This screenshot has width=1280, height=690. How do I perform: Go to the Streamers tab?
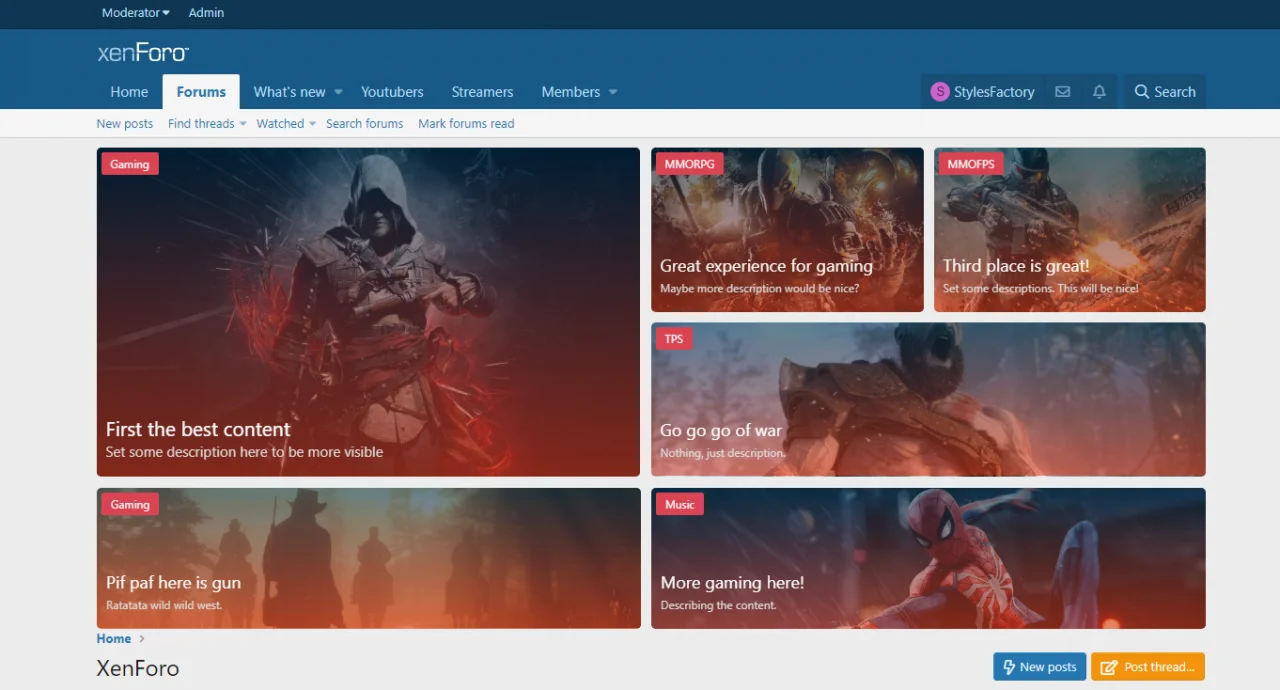[x=482, y=92]
